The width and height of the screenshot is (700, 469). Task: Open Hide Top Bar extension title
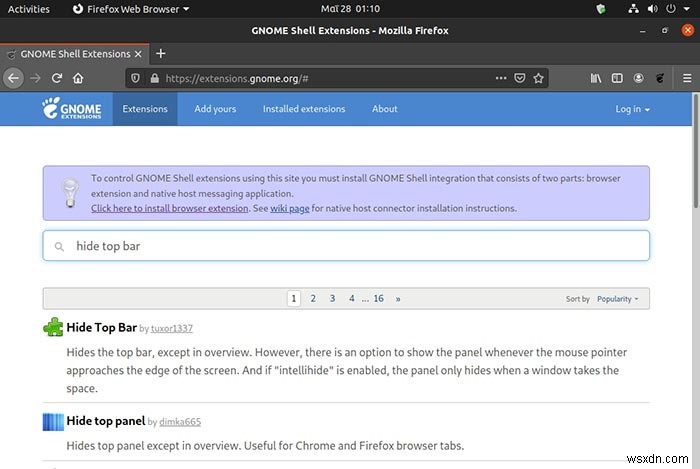click(102, 328)
